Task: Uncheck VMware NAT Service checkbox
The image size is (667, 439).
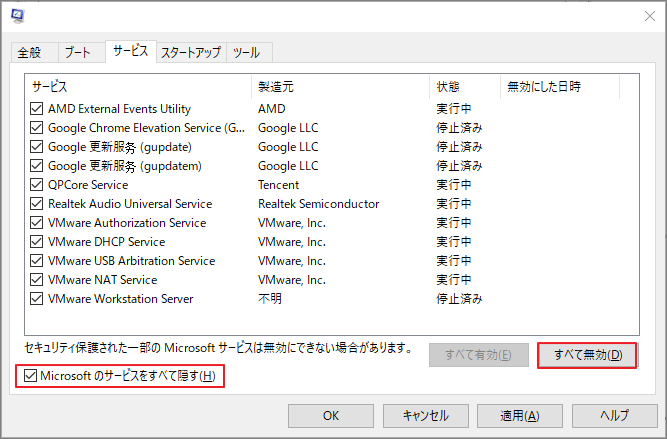Action: [37, 280]
